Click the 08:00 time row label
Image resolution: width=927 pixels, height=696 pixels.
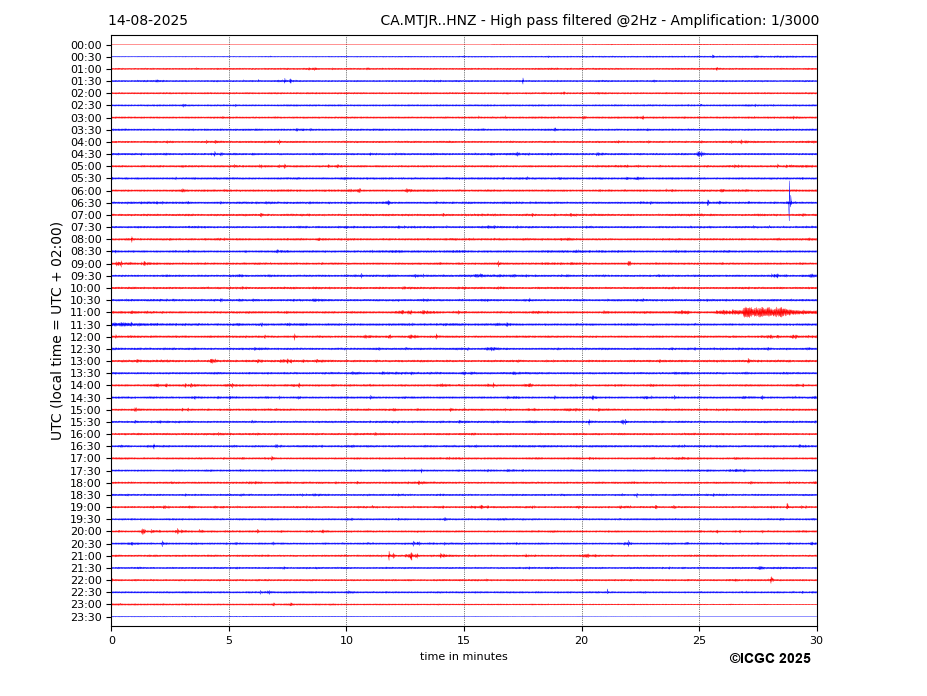pyautogui.click(x=86, y=239)
